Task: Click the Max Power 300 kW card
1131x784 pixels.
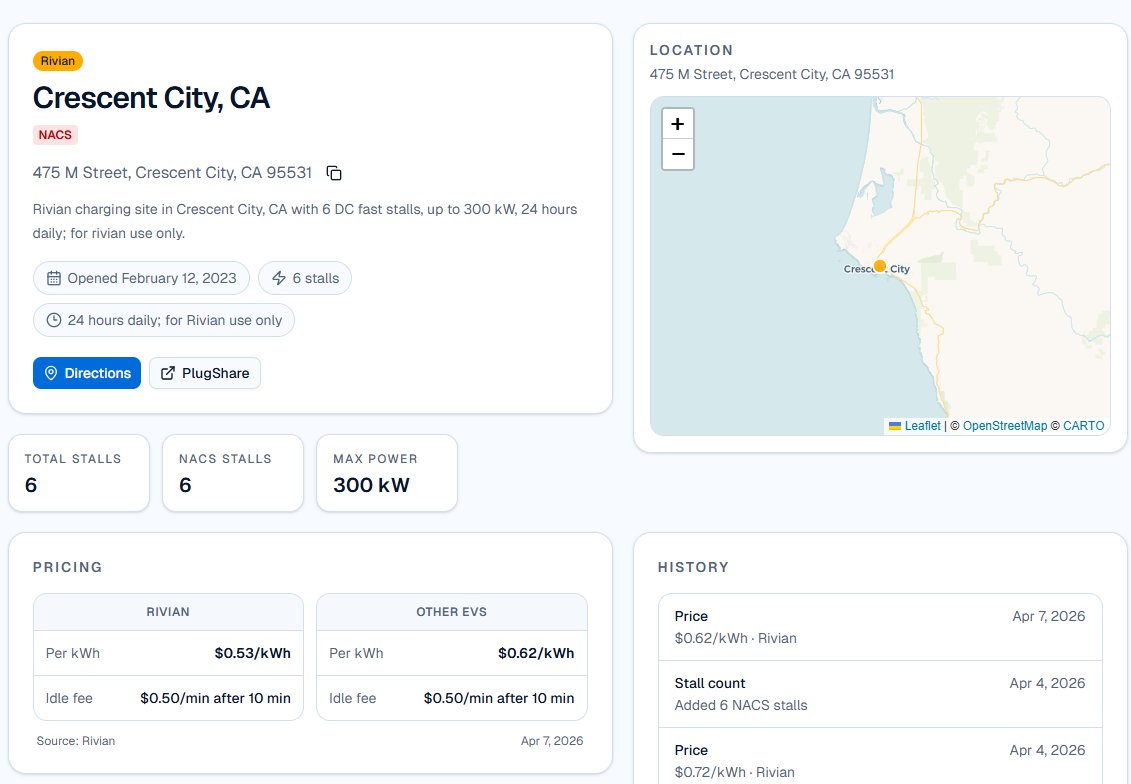Action: [387, 473]
